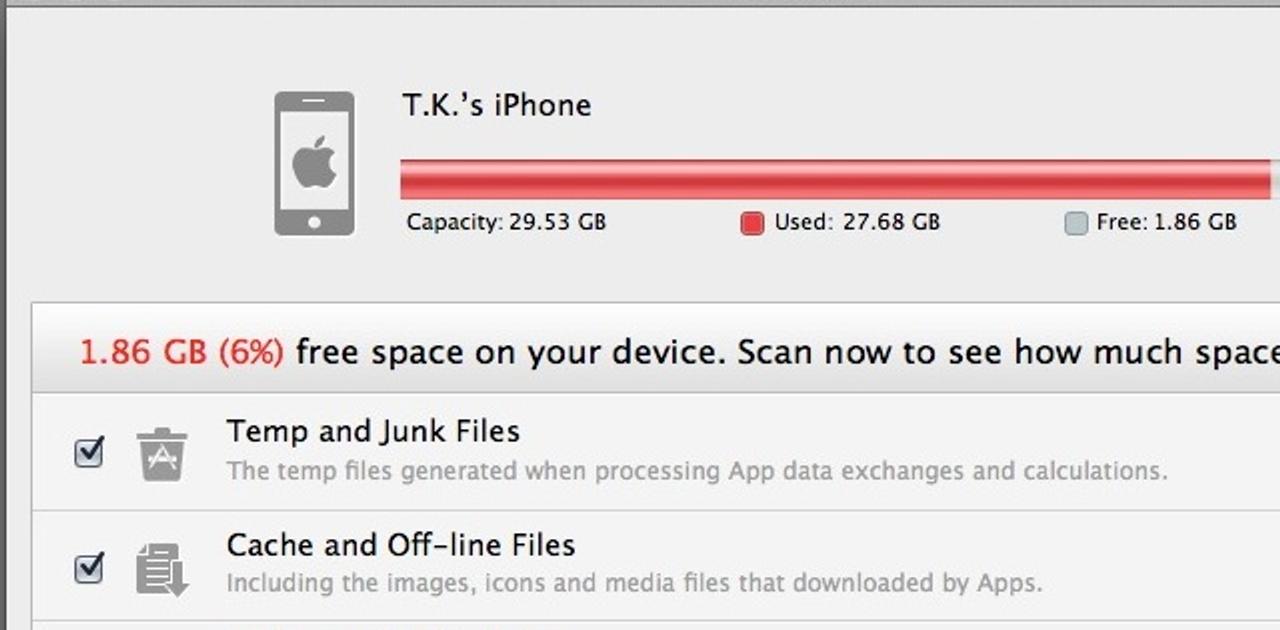Click the red storage usage bar
The width and height of the screenshot is (1280, 630).
[x=835, y=179]
